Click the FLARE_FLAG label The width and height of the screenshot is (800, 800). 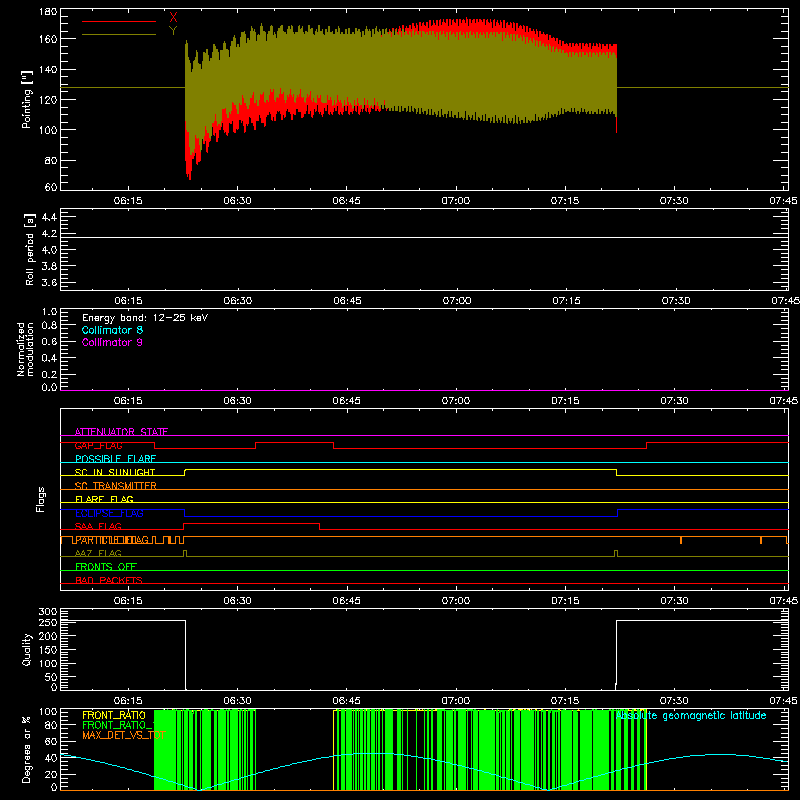104,499
